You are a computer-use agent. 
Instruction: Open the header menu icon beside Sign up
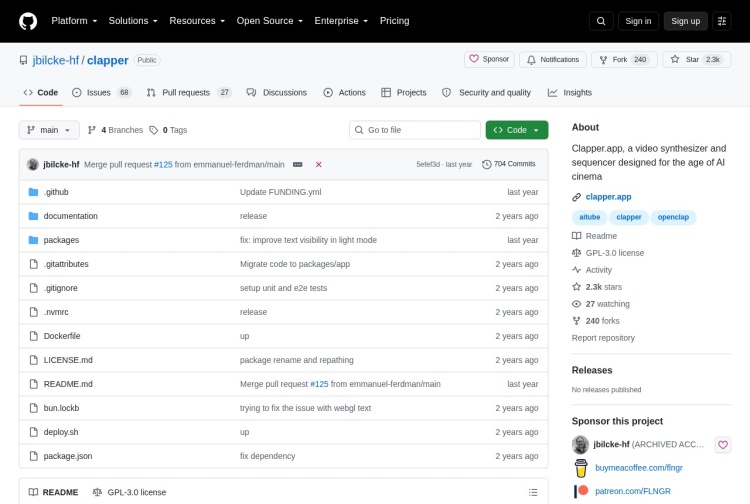pos(722,21)
